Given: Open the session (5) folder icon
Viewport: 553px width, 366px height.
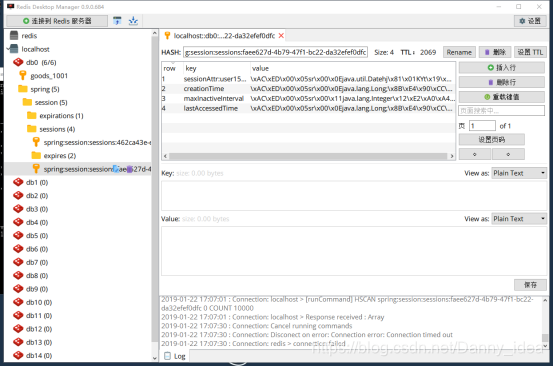Looking at the screenshot, I should [27, 102].
